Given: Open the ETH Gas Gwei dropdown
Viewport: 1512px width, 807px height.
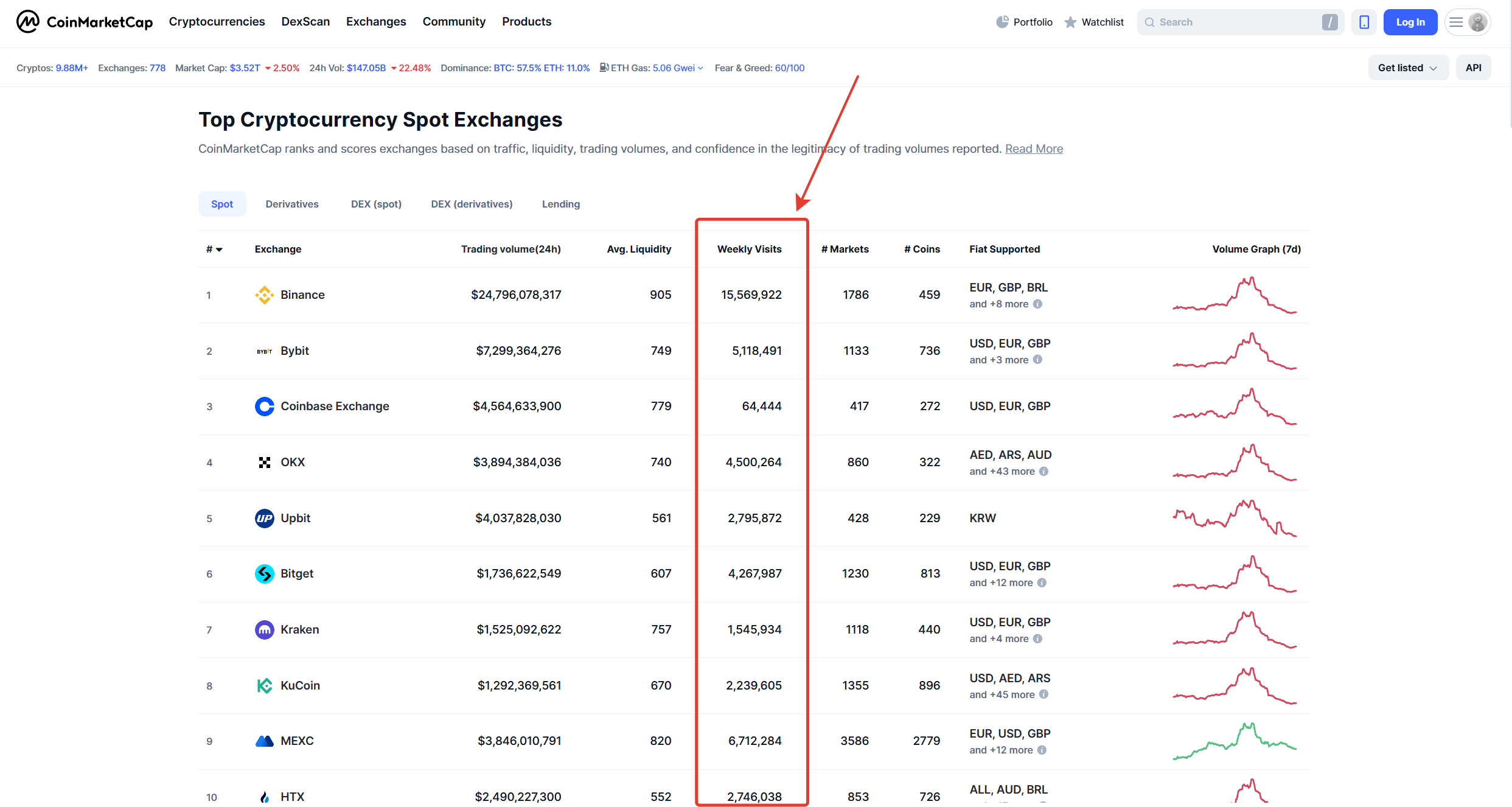Looking at the screenshot, I should tap(700, 68).
